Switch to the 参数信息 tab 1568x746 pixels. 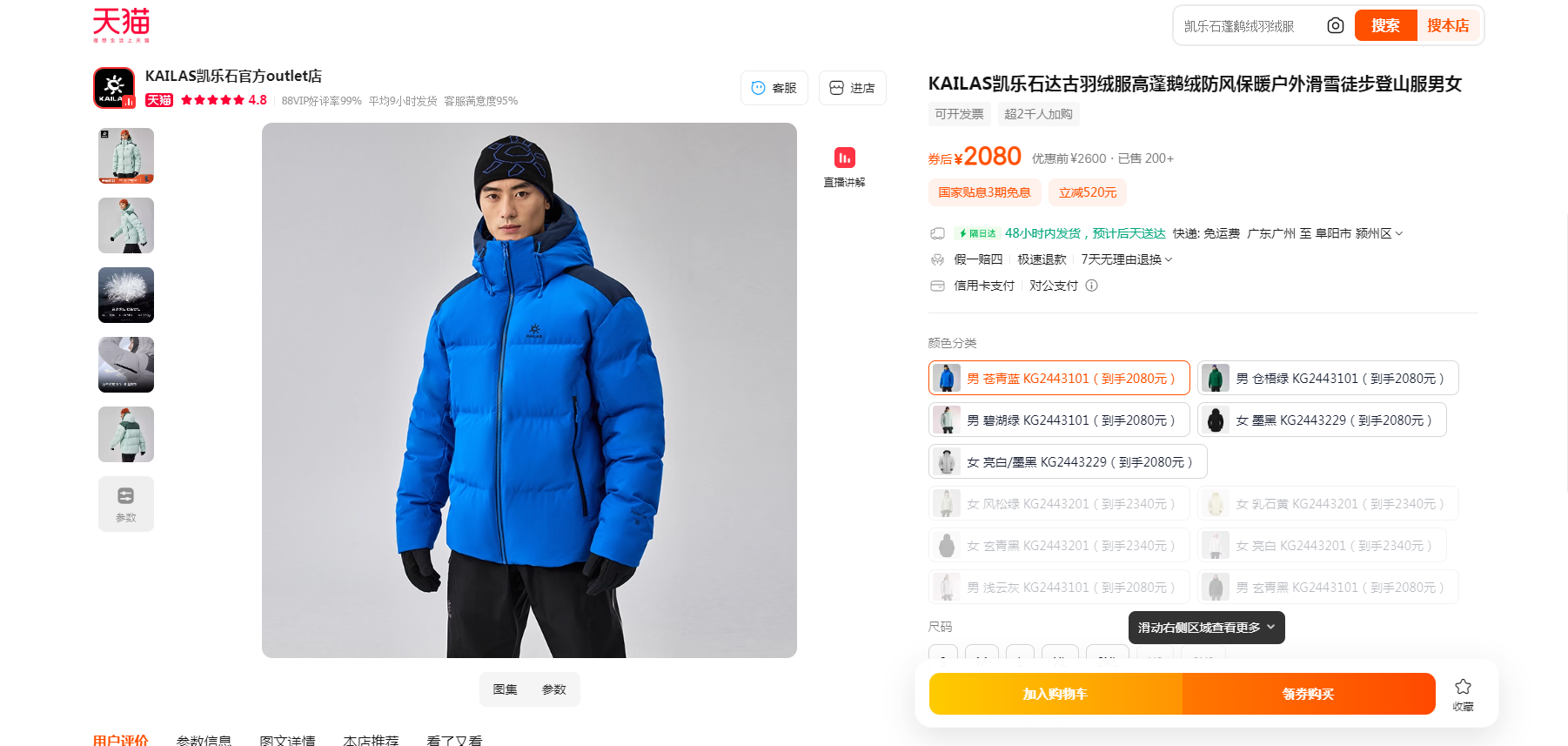[x=204, y=740]
